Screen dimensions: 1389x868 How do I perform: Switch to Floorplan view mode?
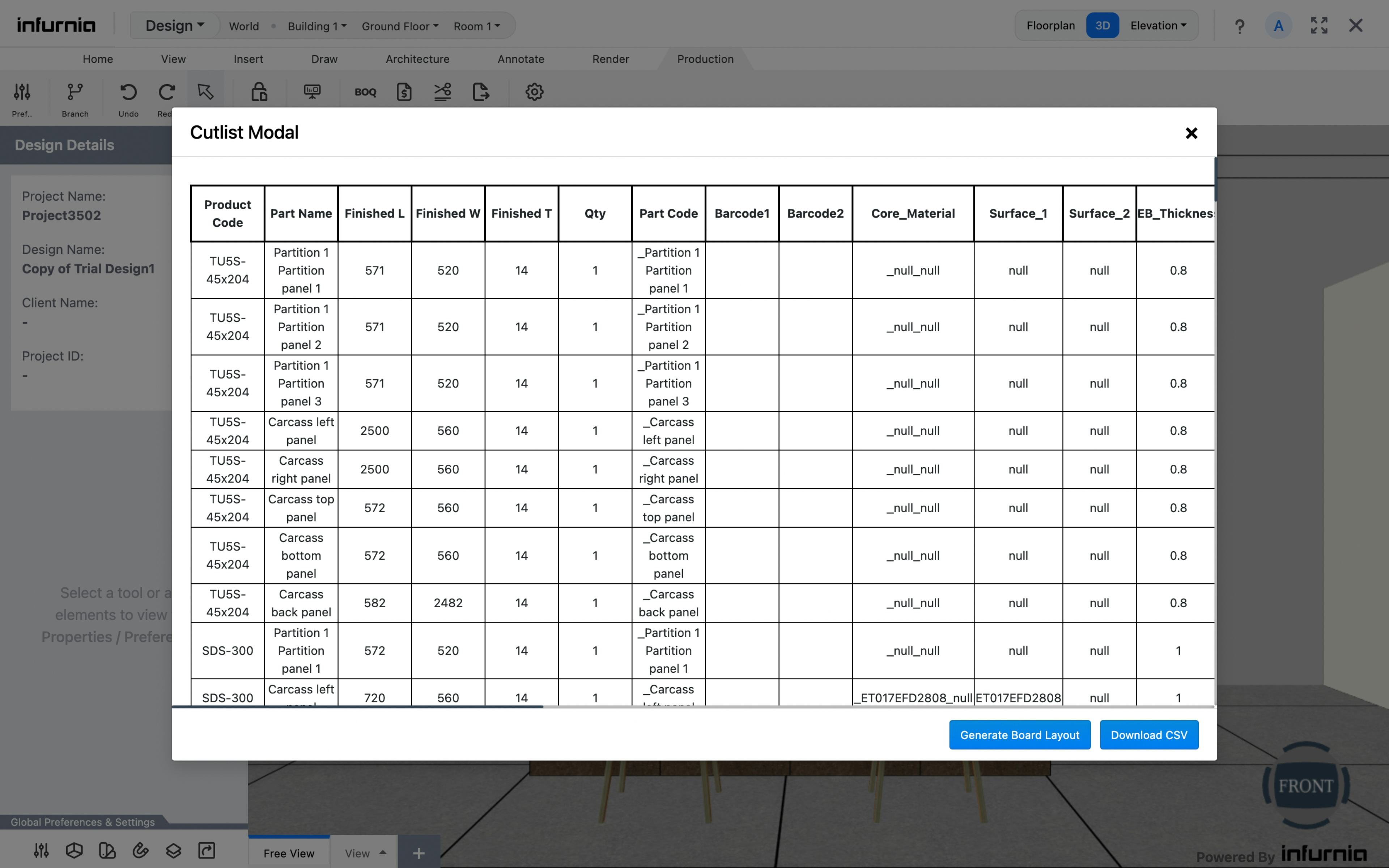tap(1050, 26)
